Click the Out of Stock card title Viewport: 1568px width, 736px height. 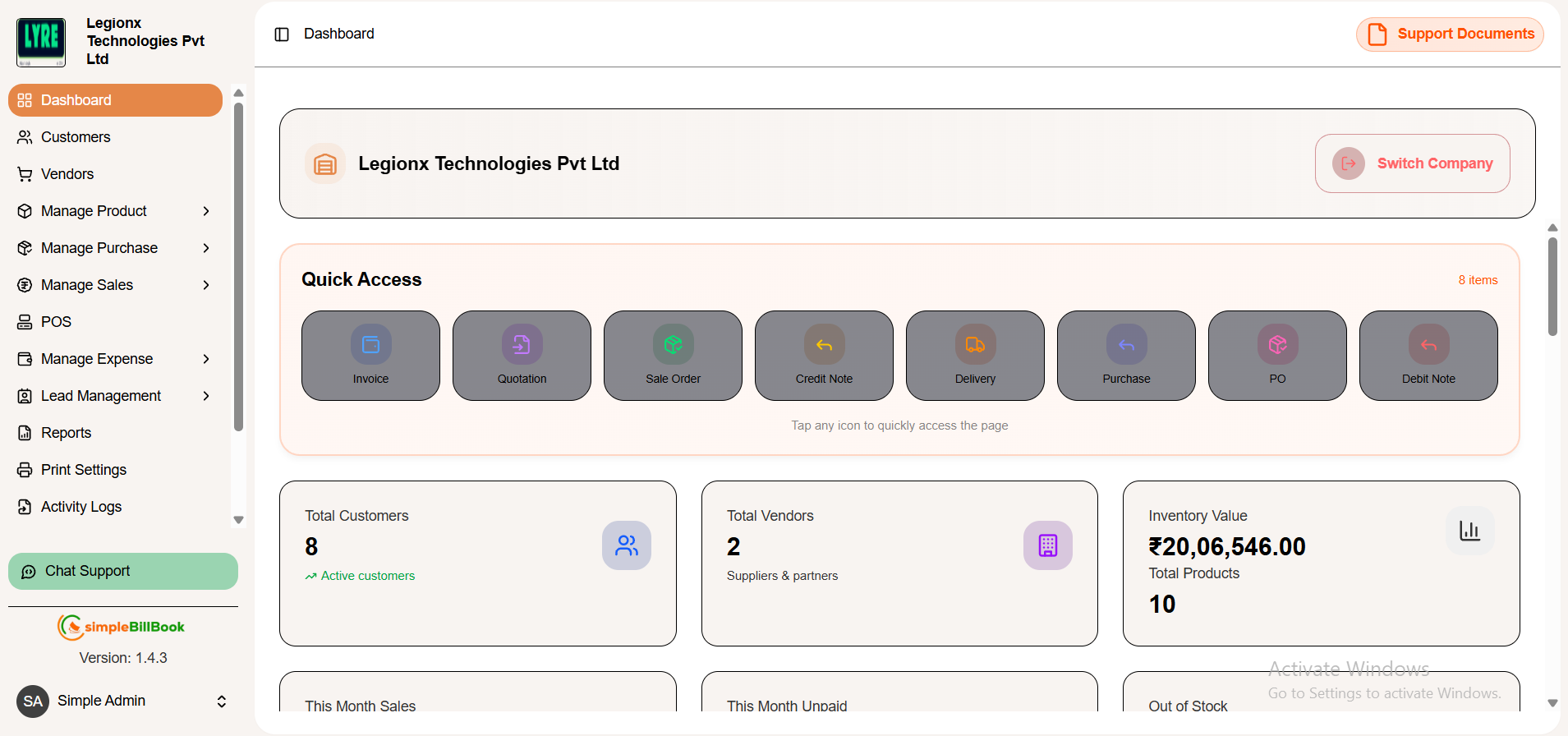tap(1188, 706)
